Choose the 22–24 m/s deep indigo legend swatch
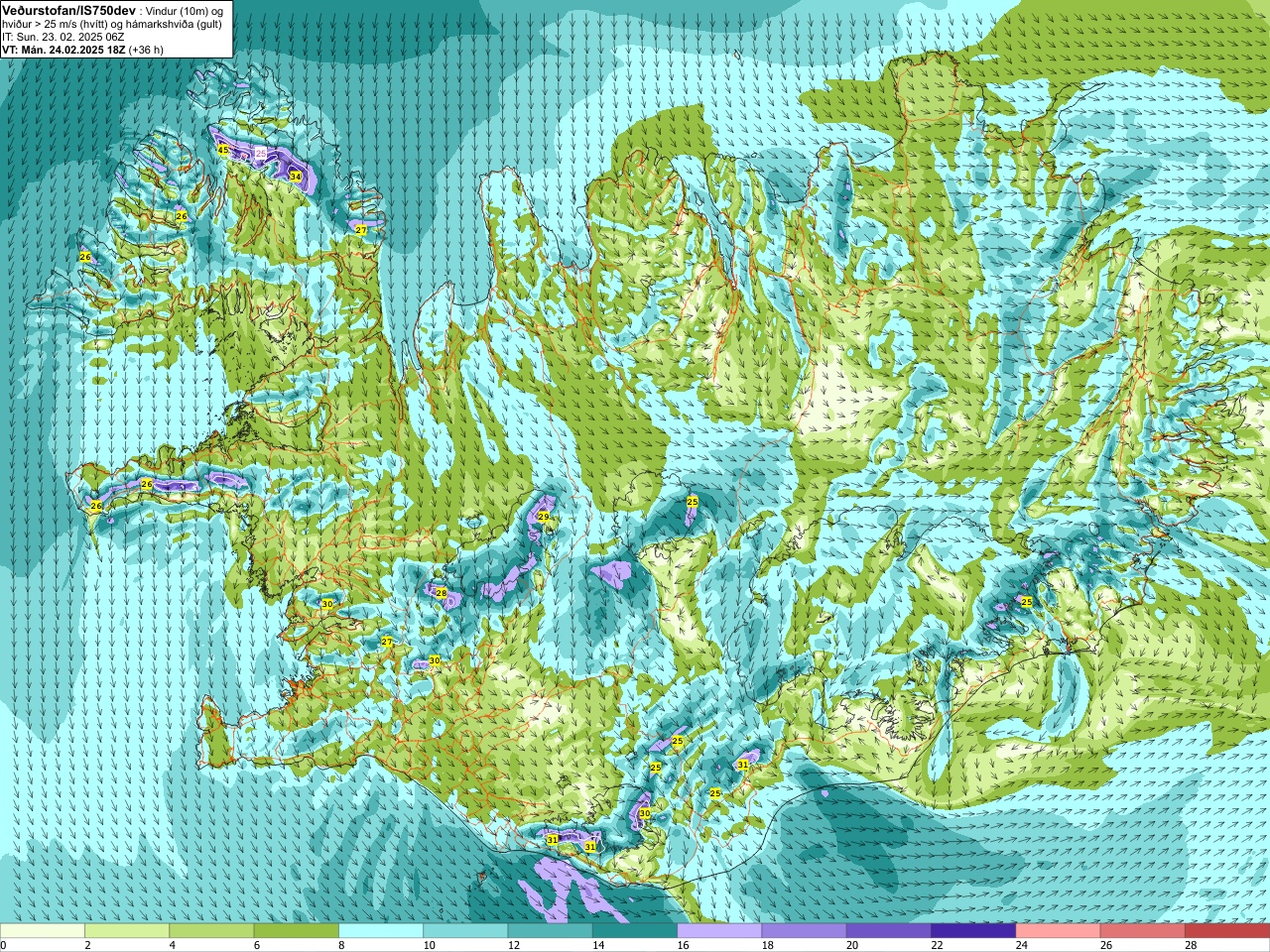This screenshot has height=952, width=1270. coord(973,931)
